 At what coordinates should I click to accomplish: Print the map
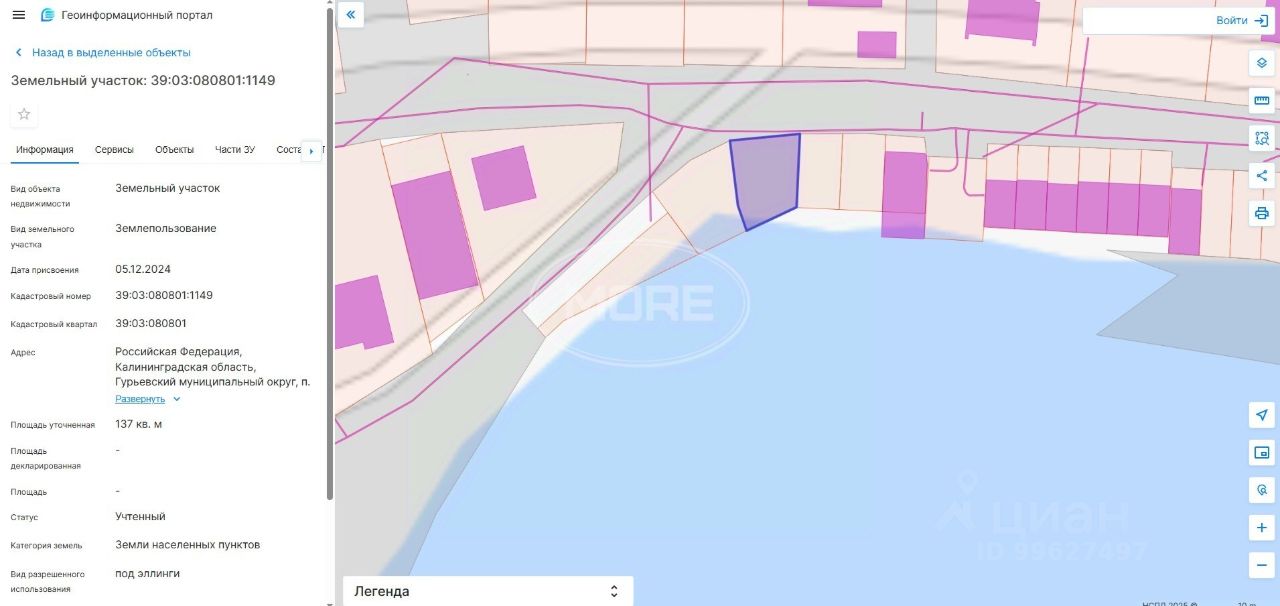1262,213
